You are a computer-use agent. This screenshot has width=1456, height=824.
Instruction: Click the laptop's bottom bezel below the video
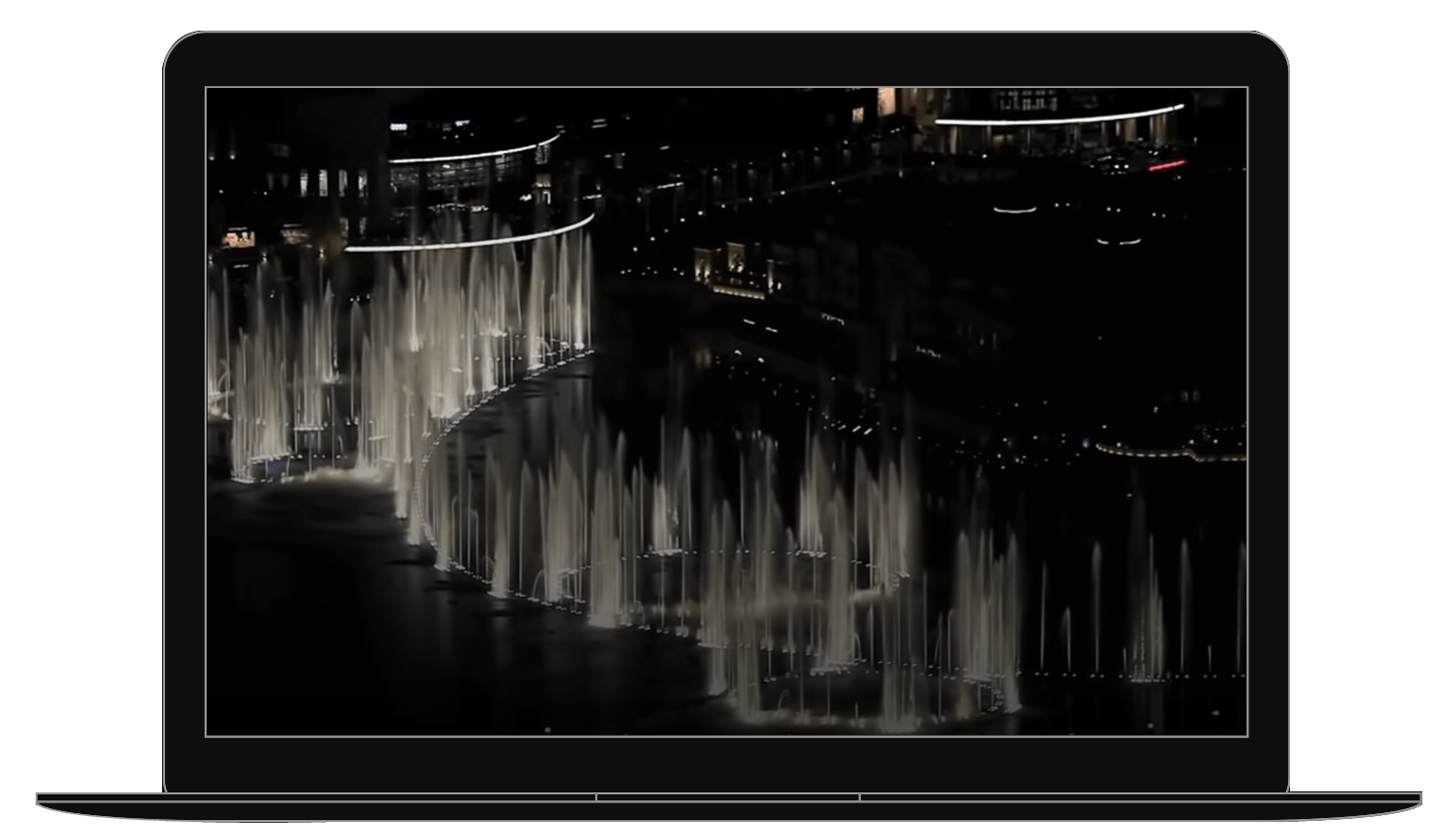coord(727,764)
